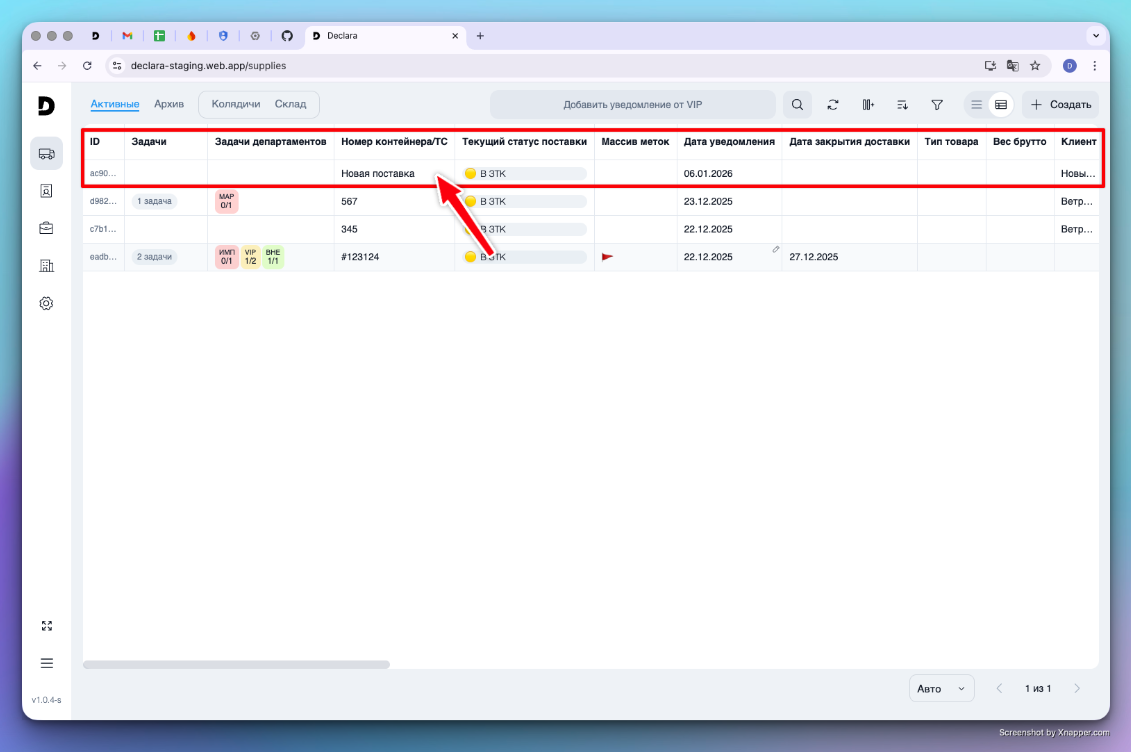Click the Declara D logo
Viewport: 1131px width, 752px height.
tap(46, 106)
